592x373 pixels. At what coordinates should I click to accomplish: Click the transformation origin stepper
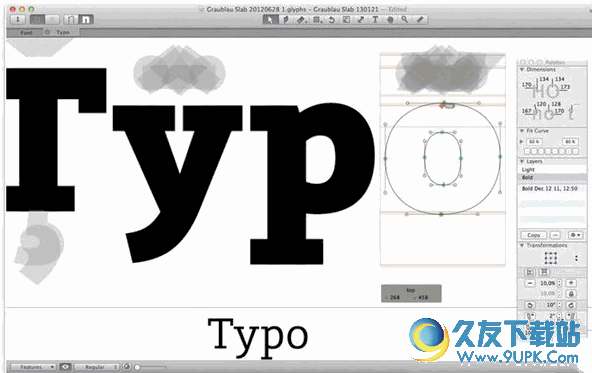click(x=576, y=258)
